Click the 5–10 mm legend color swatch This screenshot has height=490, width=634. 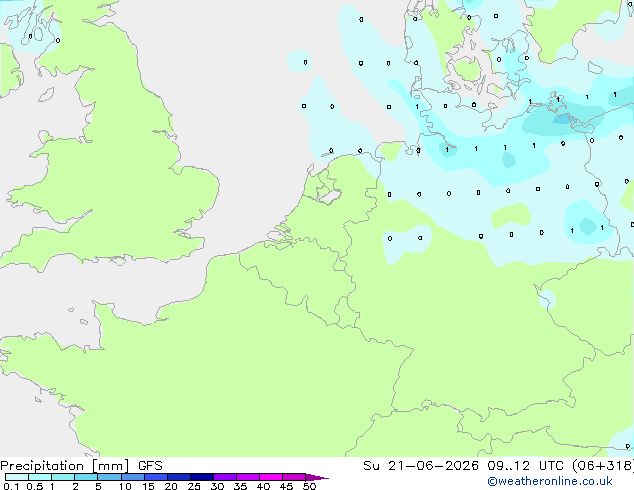pos(109,477)
